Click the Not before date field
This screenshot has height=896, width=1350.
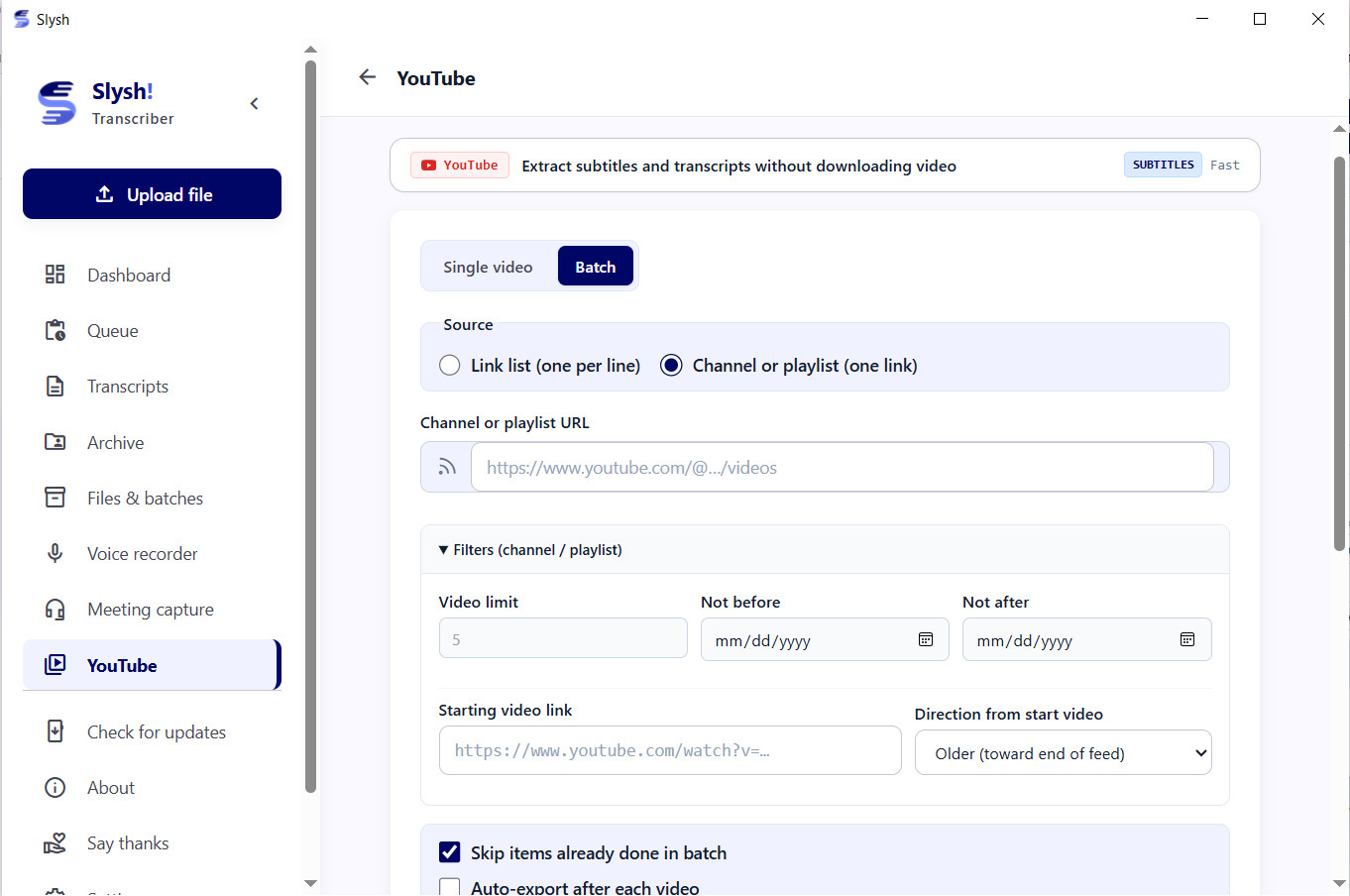pyautogui.click(x=825, y=639)
